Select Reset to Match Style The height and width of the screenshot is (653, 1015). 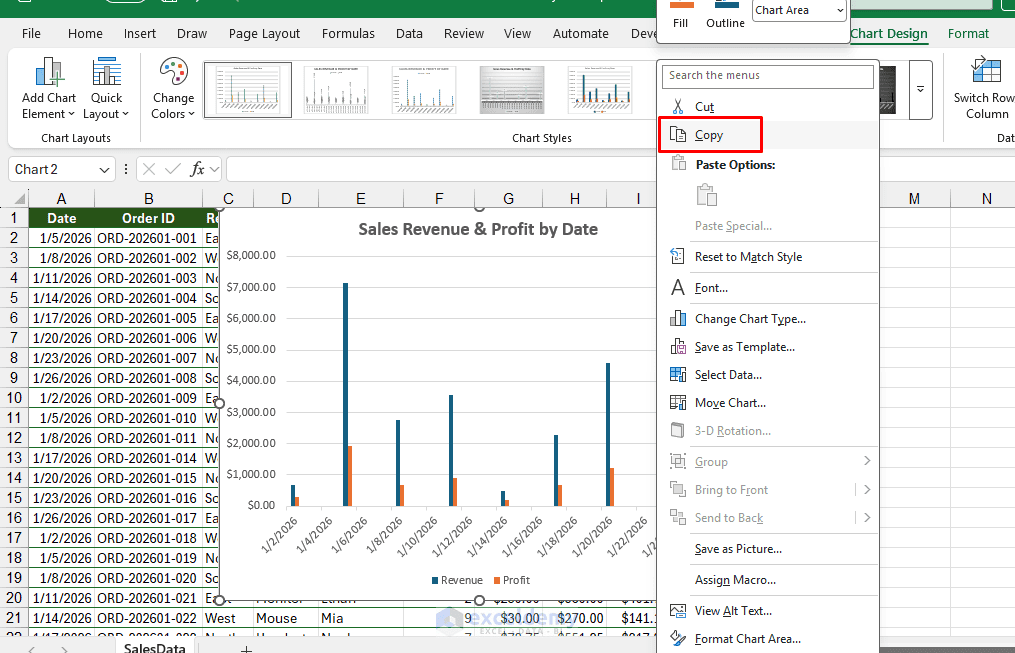(748, 257)
